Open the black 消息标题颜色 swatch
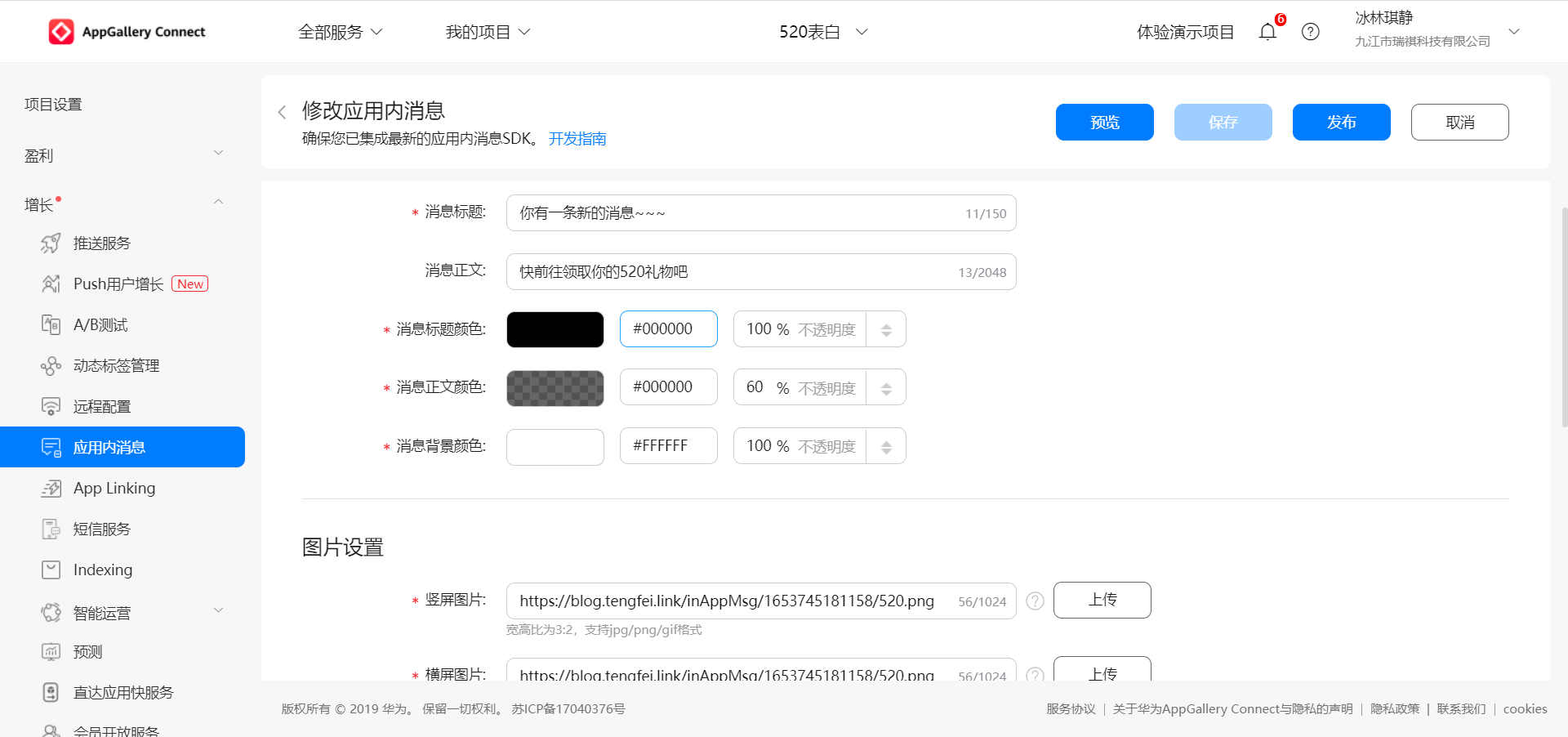1568x737 pixels. pos(555,329)
